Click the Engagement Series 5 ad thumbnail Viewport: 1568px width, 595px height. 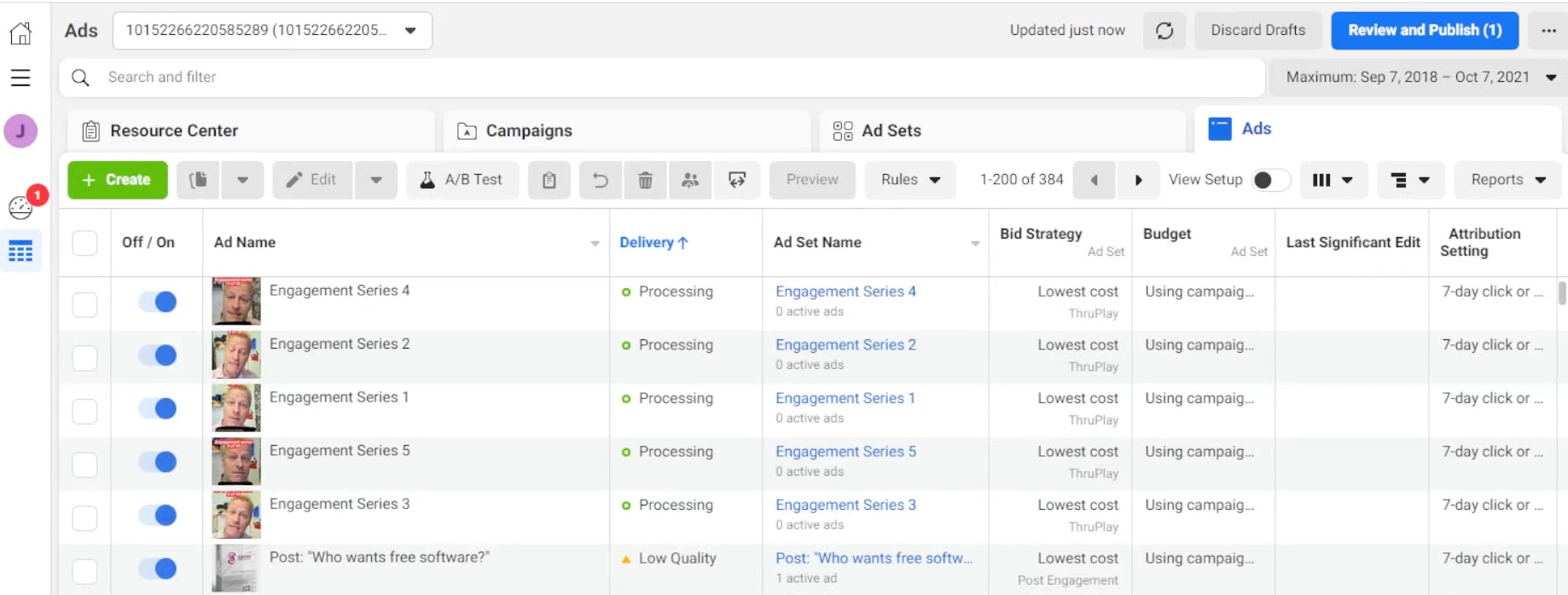click(x=236, y=461)
